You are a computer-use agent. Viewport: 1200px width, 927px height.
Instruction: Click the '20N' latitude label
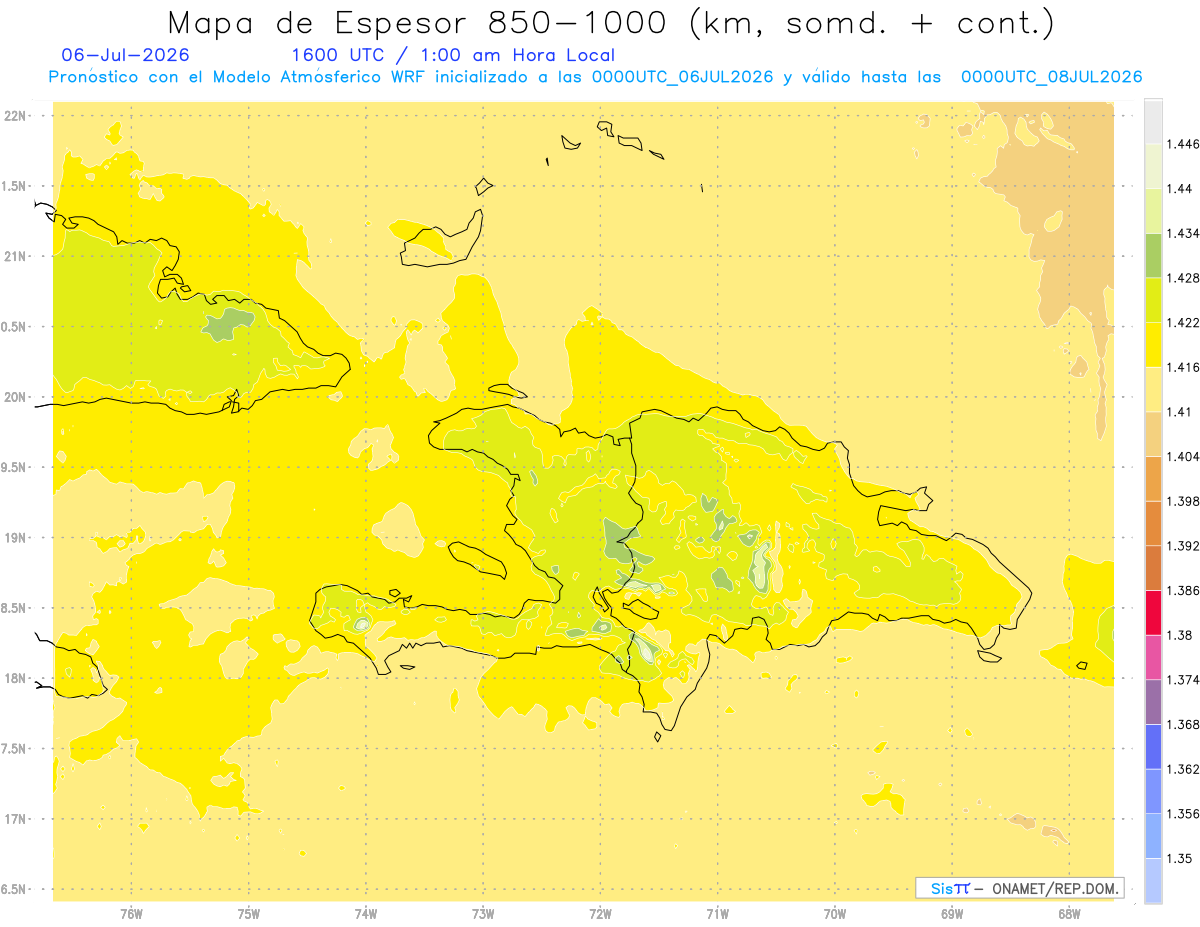(17, 397)
